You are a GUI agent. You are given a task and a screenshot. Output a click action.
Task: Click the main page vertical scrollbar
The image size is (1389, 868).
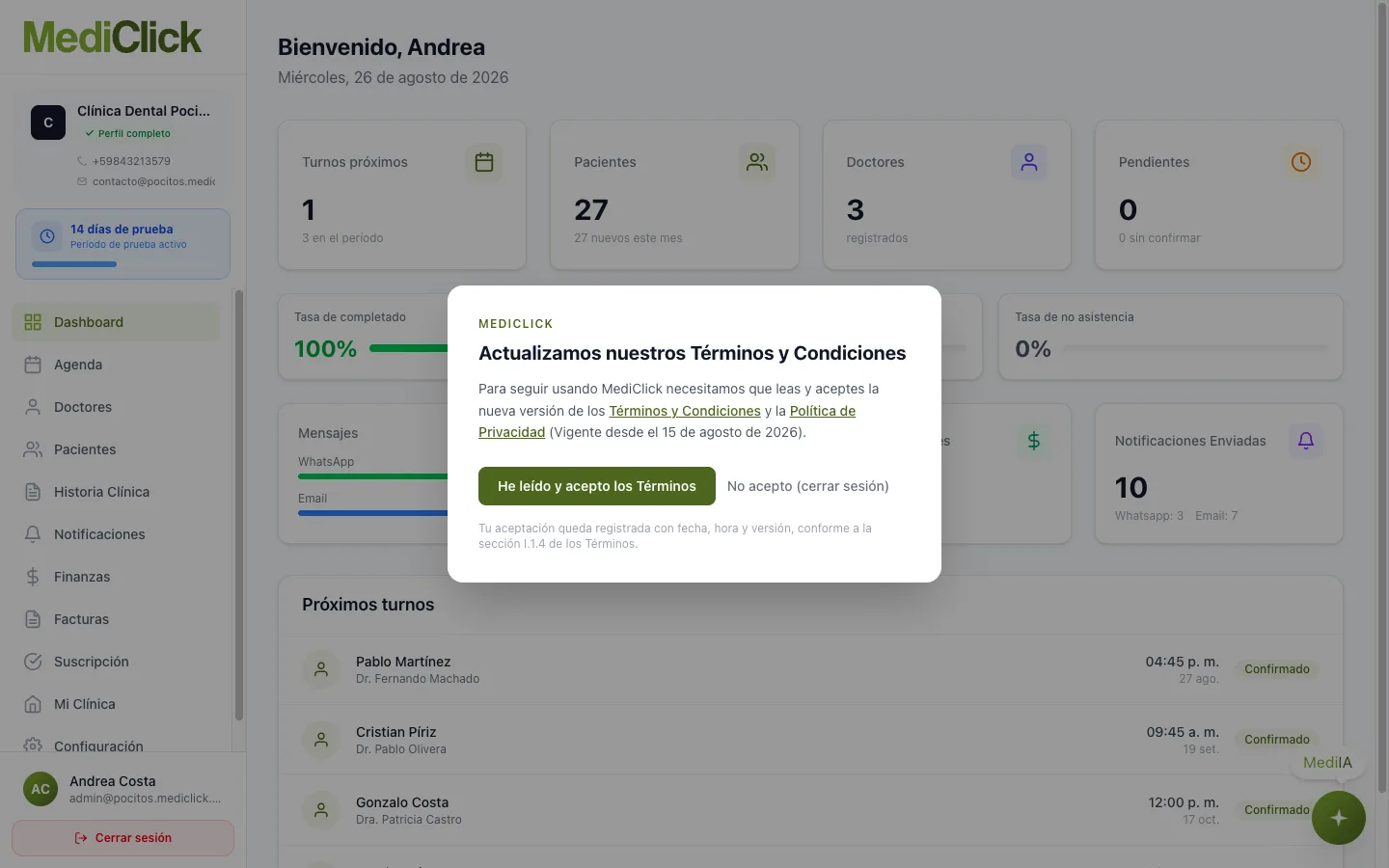click(1381, 397)
